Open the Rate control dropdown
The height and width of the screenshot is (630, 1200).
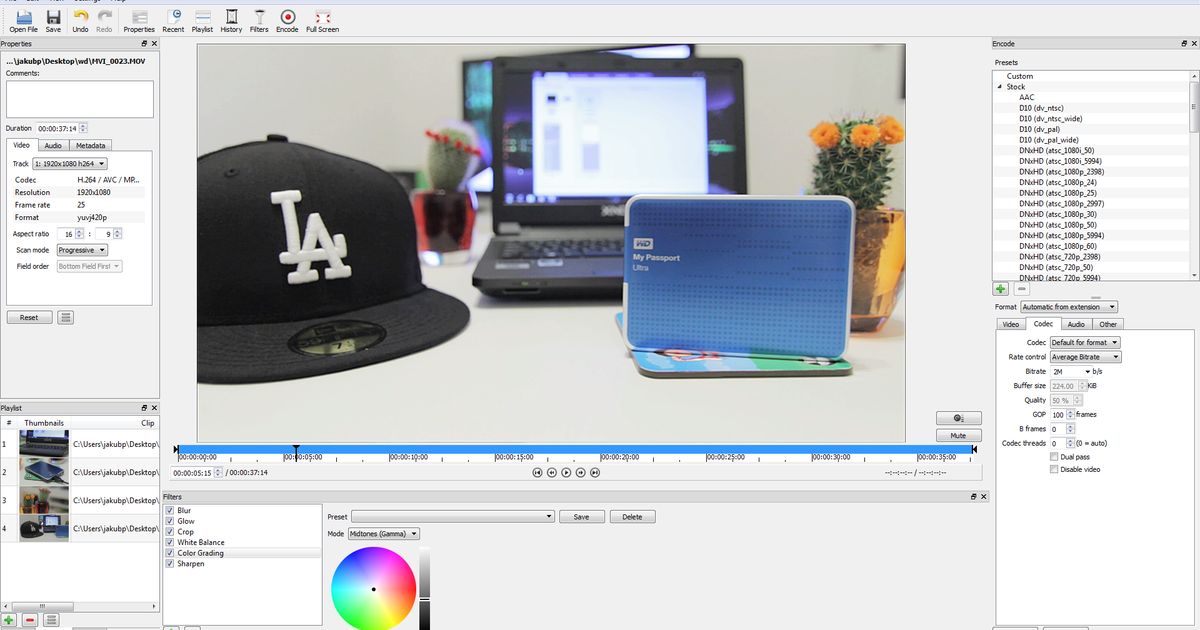[x=1085, y=357]
